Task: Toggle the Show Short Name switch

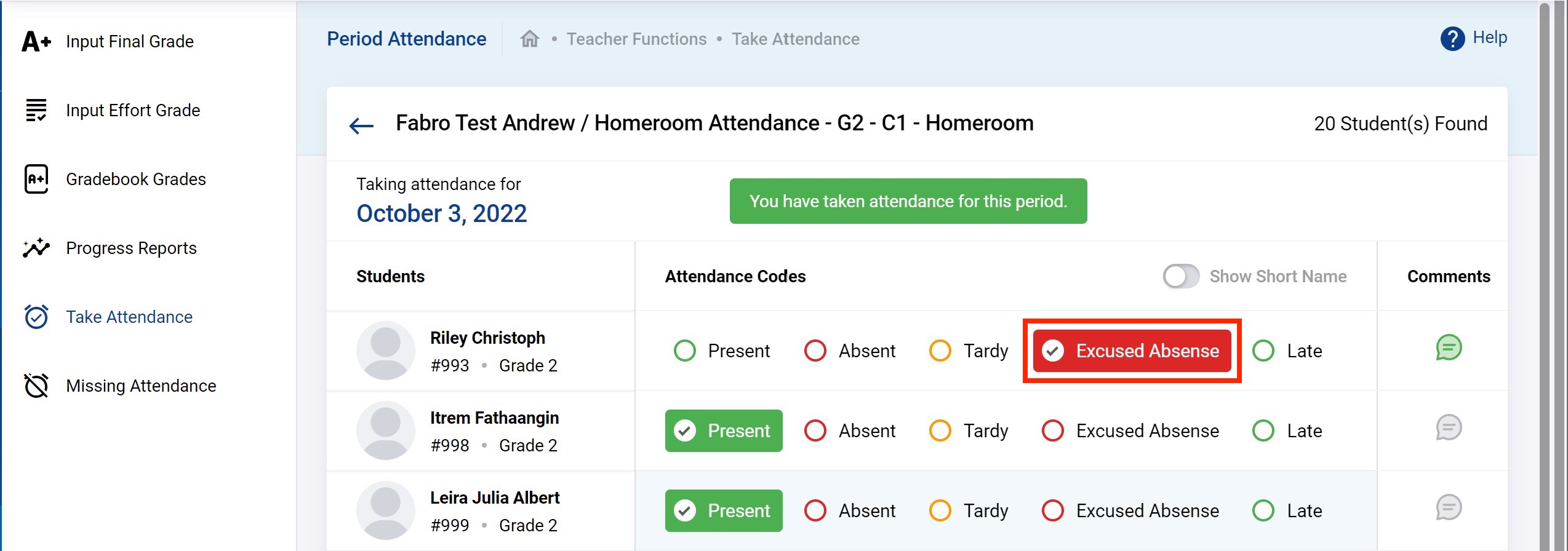Action: click(1180, 276)
